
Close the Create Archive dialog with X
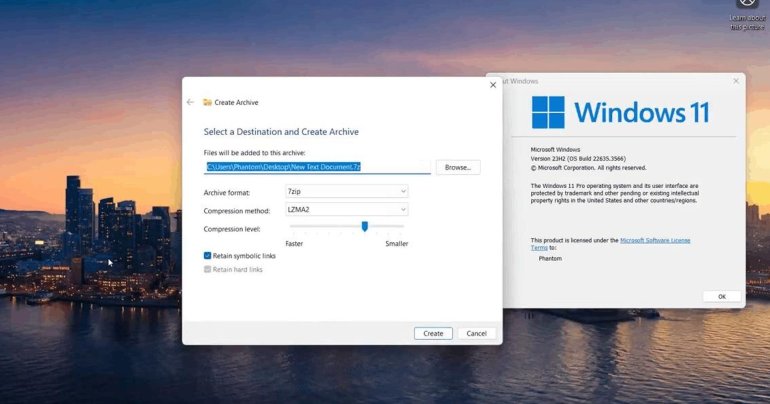point(492,85)
